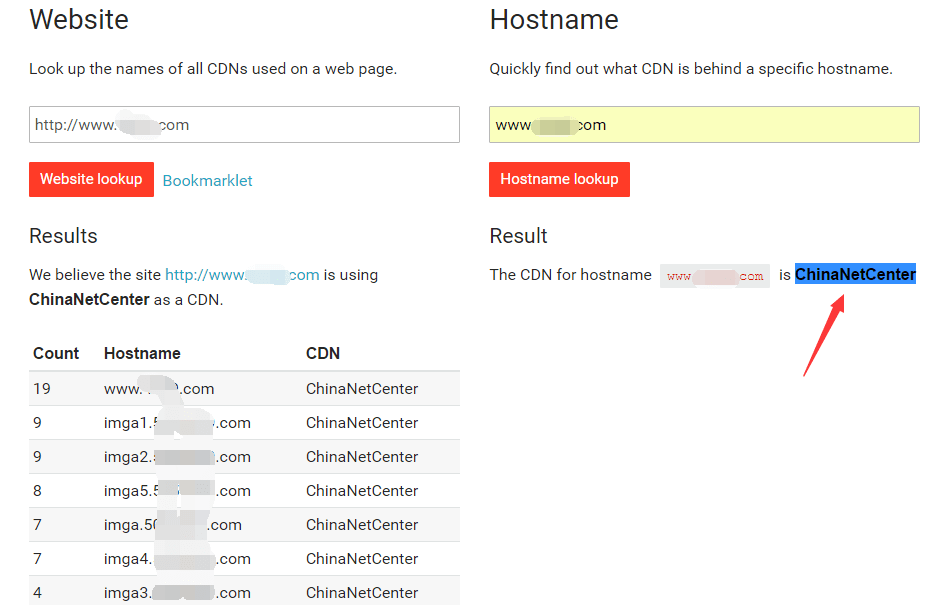Click the Hostname column header
This screenshot has height=605, width=927.
pyautogui.click(x=142, y=354)
